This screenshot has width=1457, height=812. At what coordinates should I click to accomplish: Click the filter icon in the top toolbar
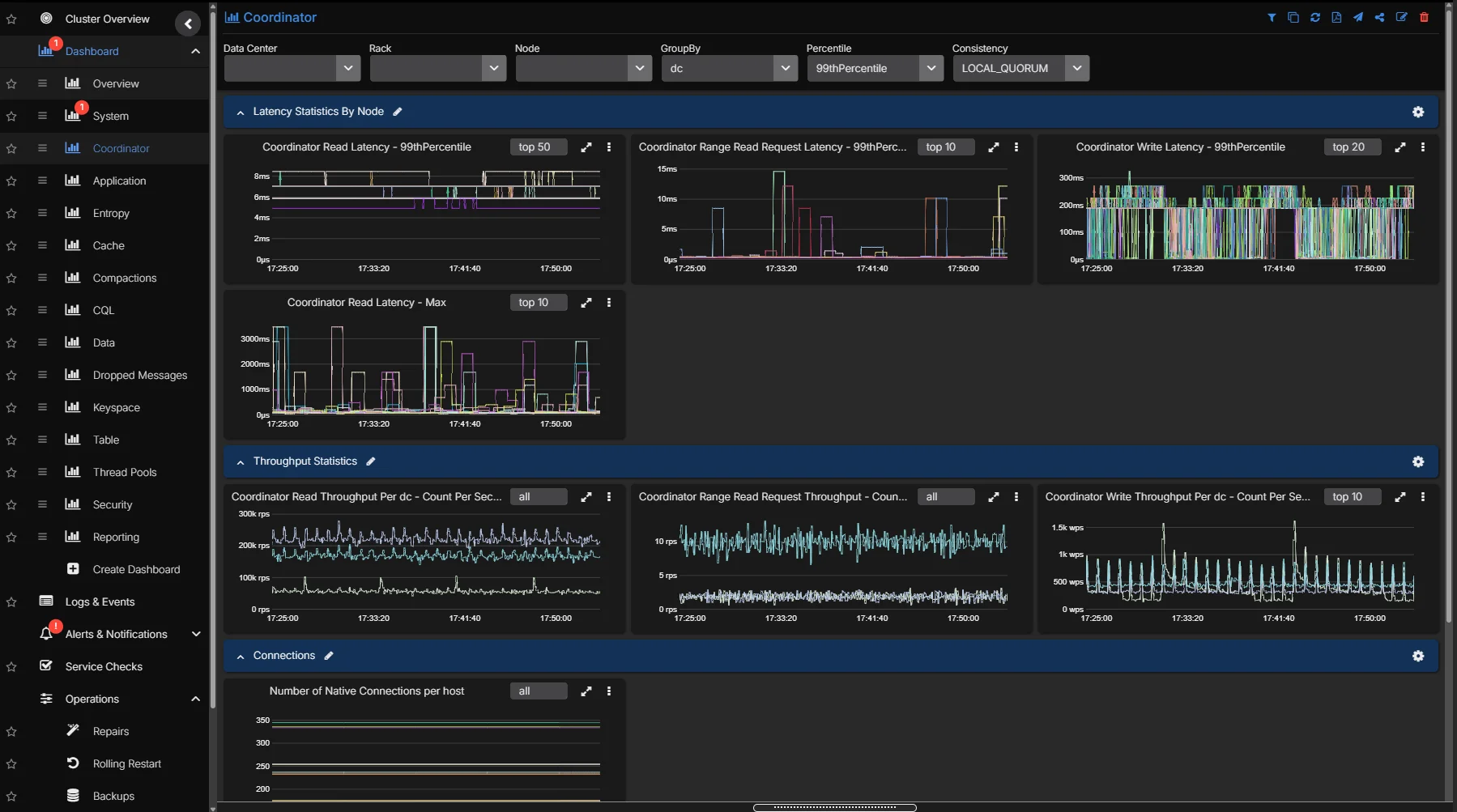tap(1272, 18)
